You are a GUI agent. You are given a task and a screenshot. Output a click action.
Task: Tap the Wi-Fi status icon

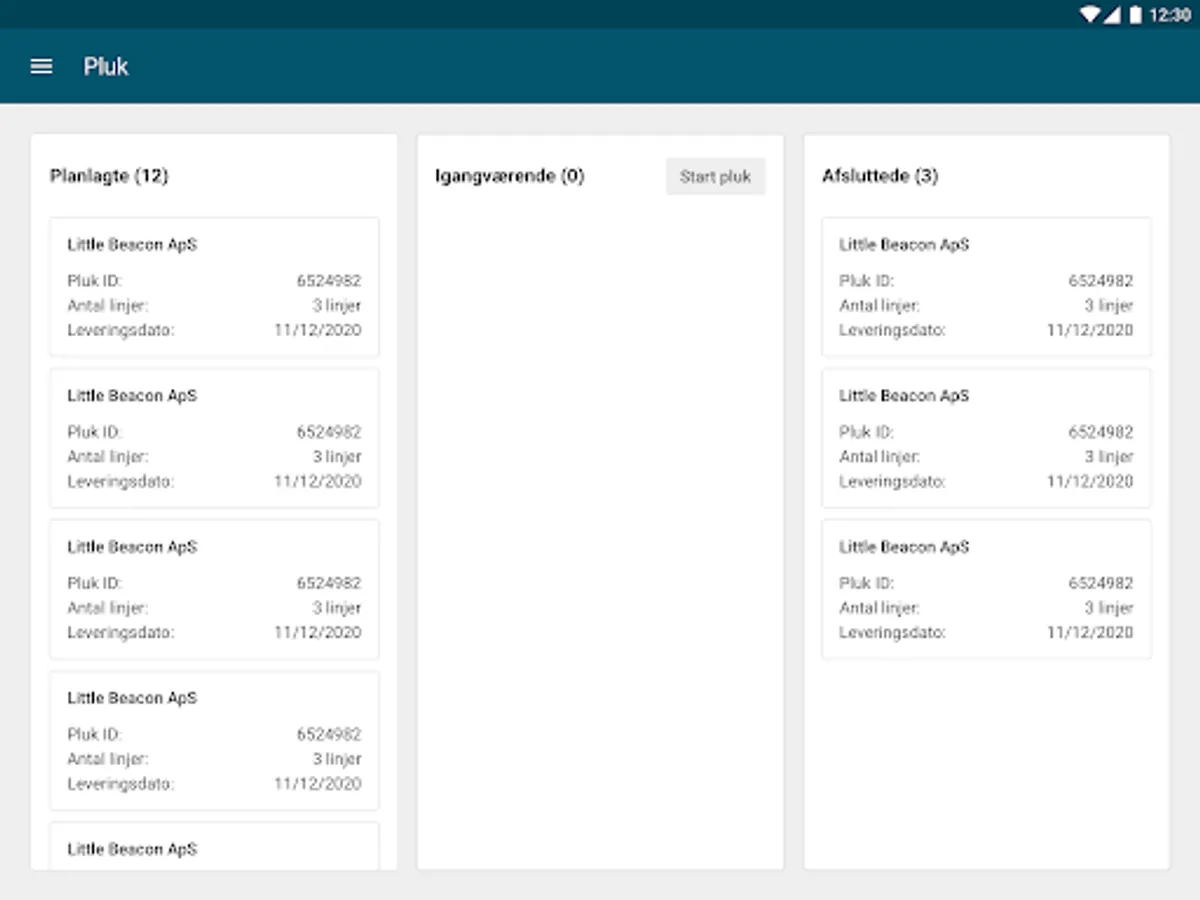(x=1089, y=15)
